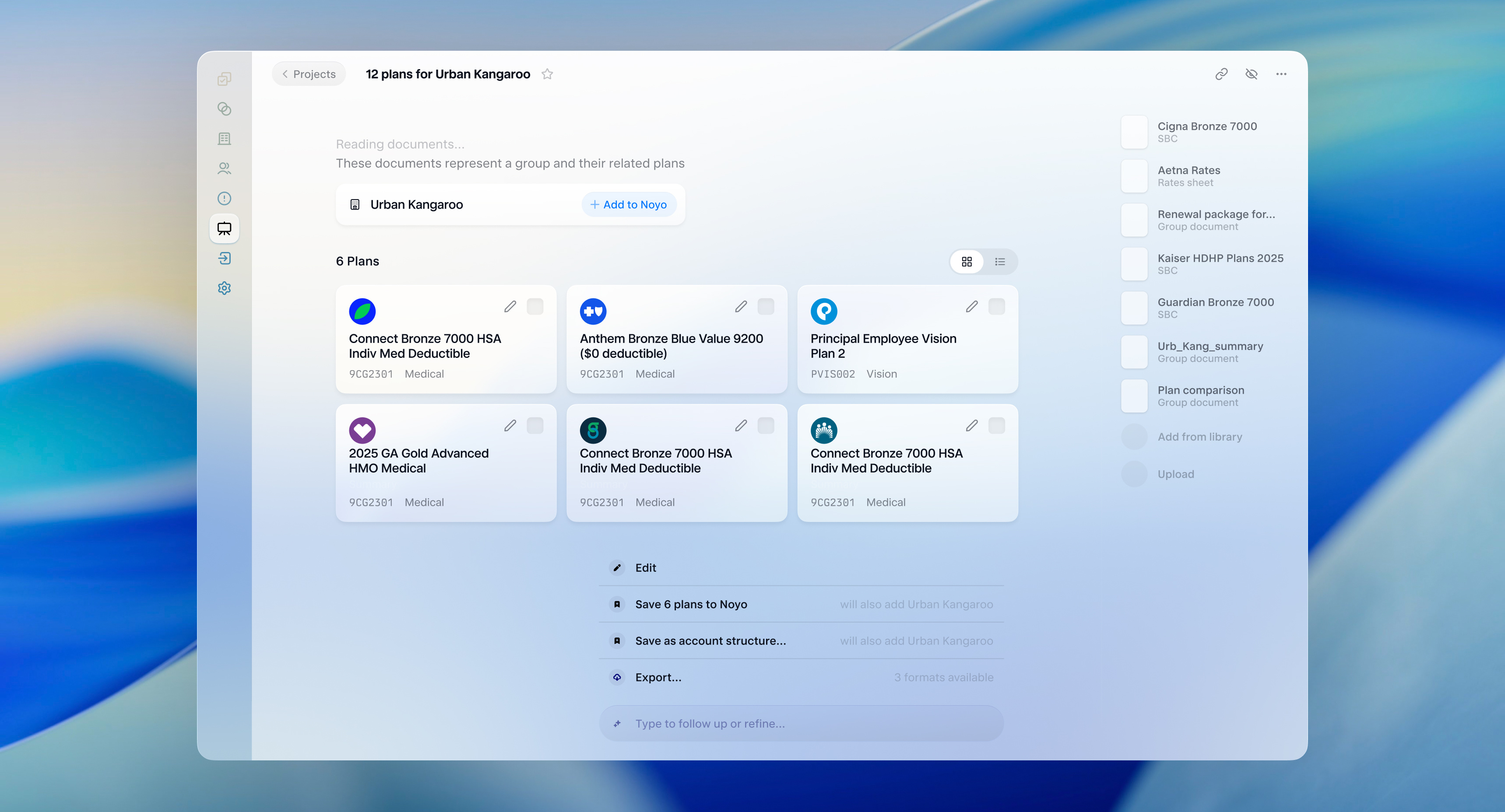Check the Plan comparison group document checkbox
Image resolution: width=1505 pixels, height=812 pixels.
(x=1134, y=395)
